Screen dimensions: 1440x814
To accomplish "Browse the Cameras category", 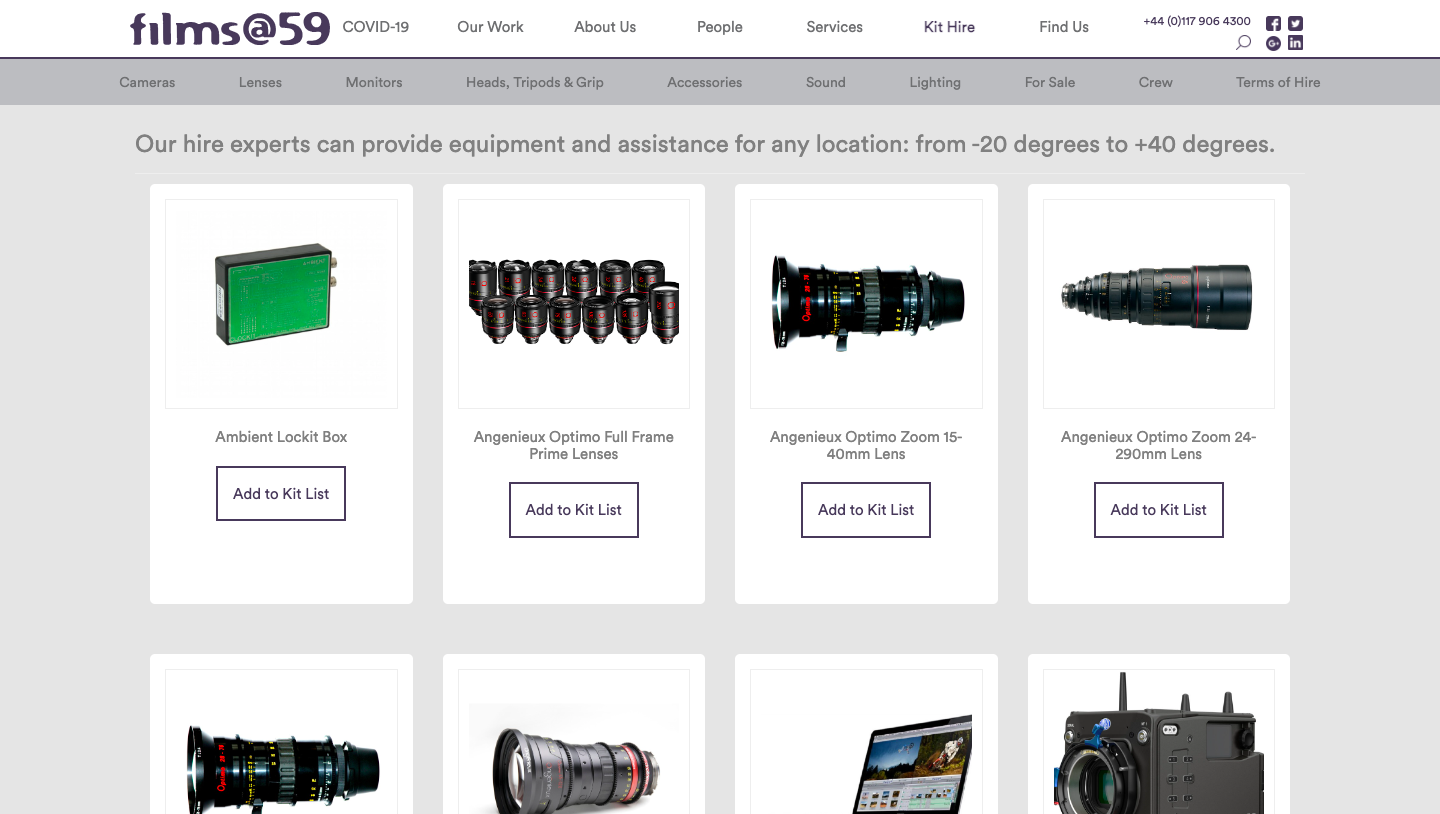I will (x=147, y=82).
